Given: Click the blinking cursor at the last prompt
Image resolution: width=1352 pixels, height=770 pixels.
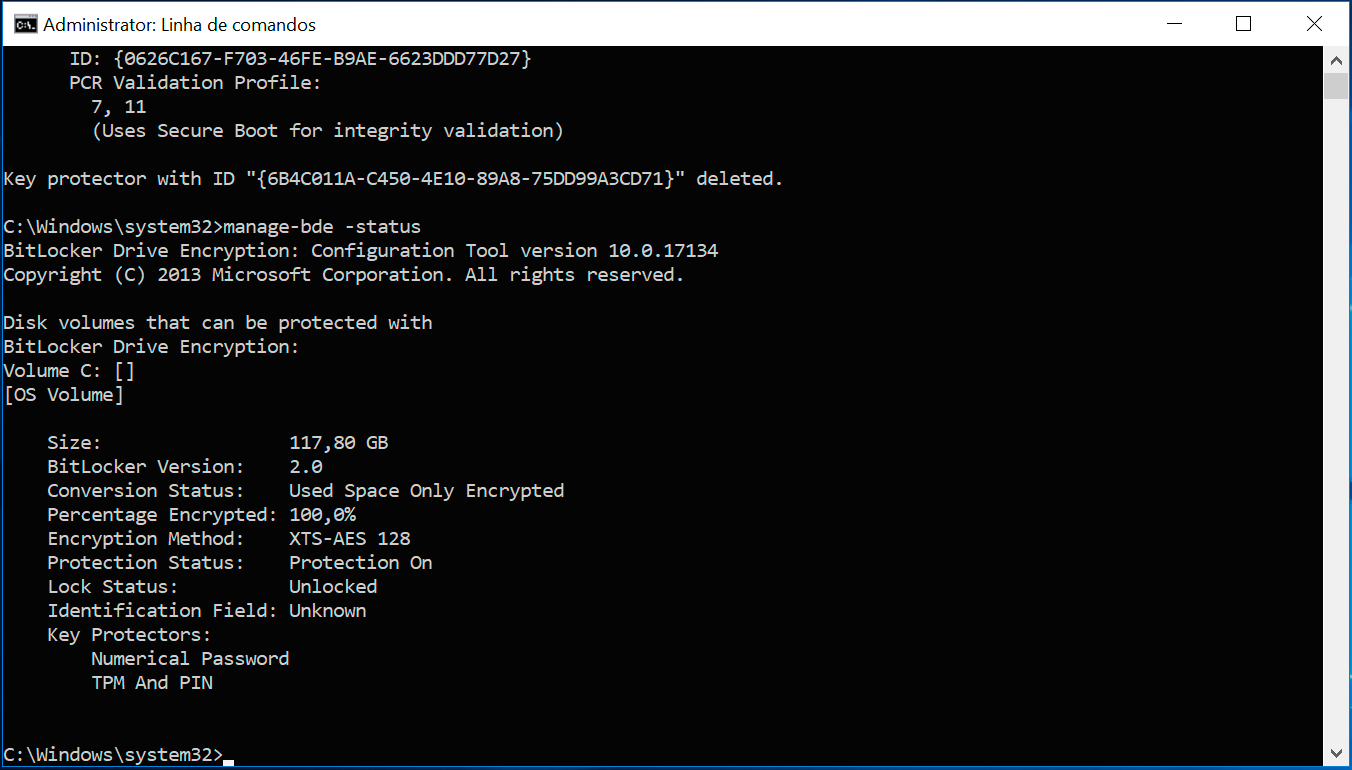Looking at the screenshot, I should 229,761.
